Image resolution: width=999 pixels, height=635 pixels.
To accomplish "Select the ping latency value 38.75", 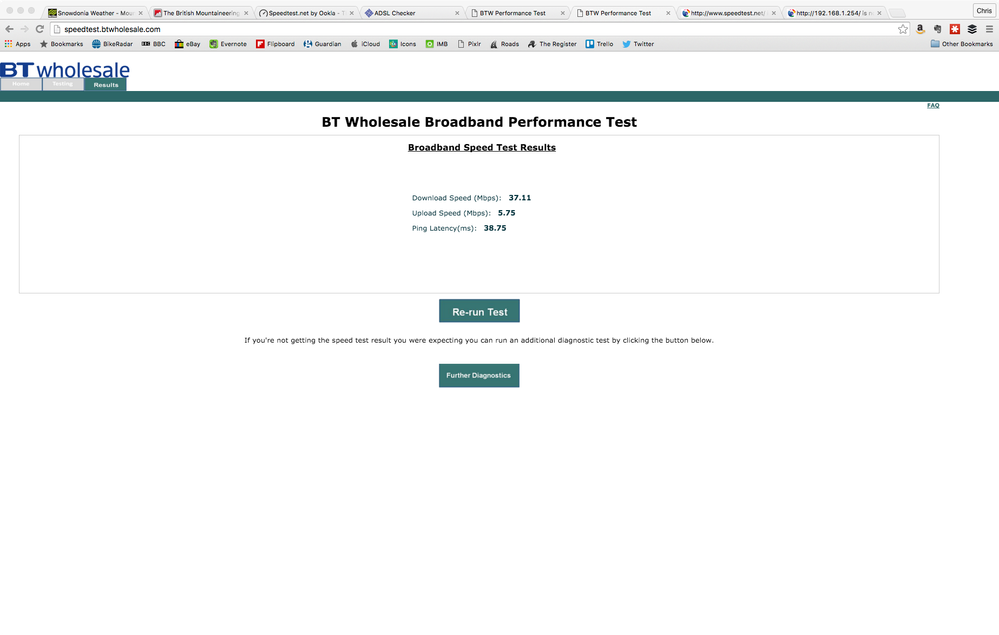I will (495, 228).
